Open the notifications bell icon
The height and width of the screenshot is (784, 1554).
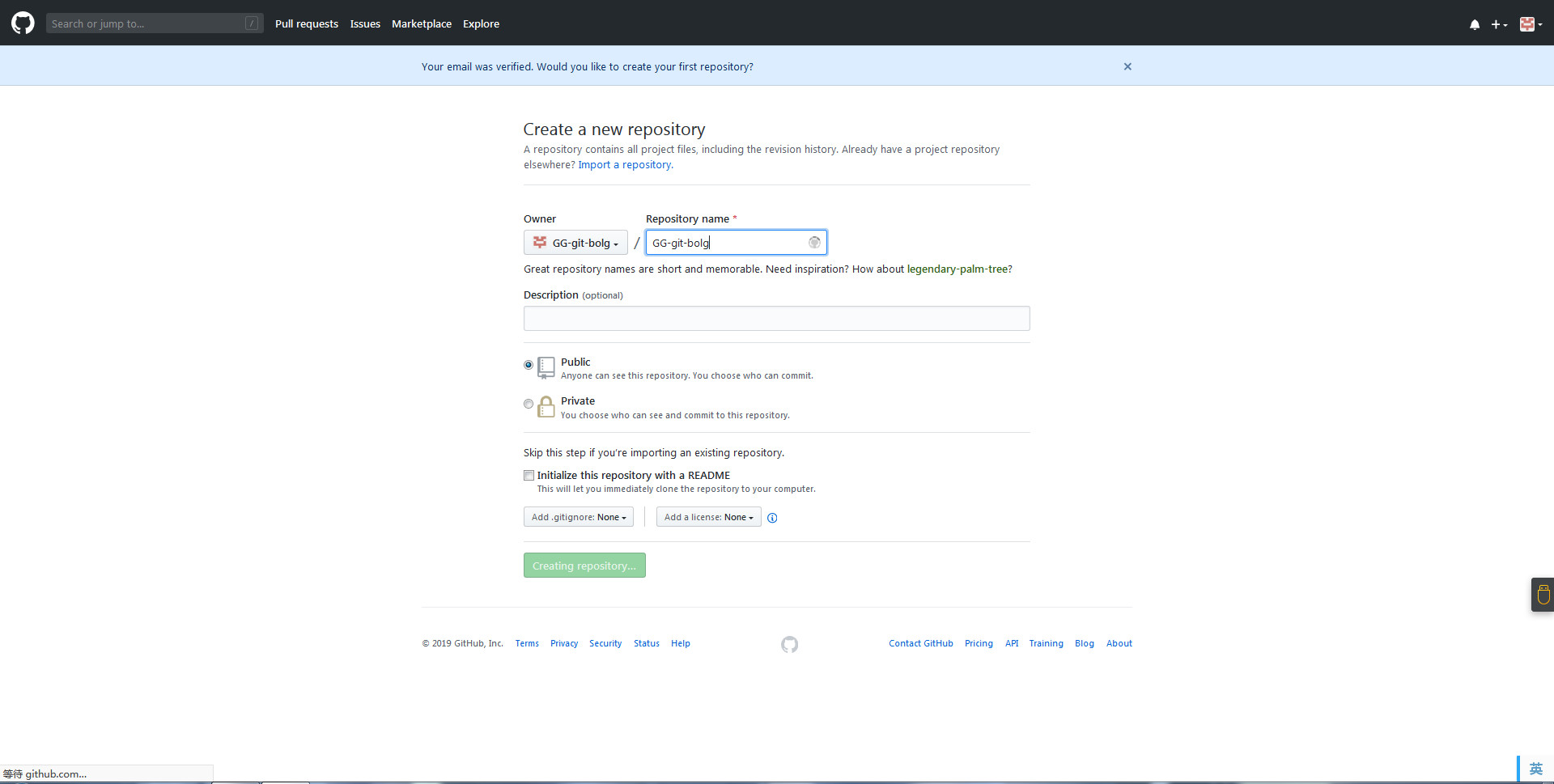[1474, 24]
